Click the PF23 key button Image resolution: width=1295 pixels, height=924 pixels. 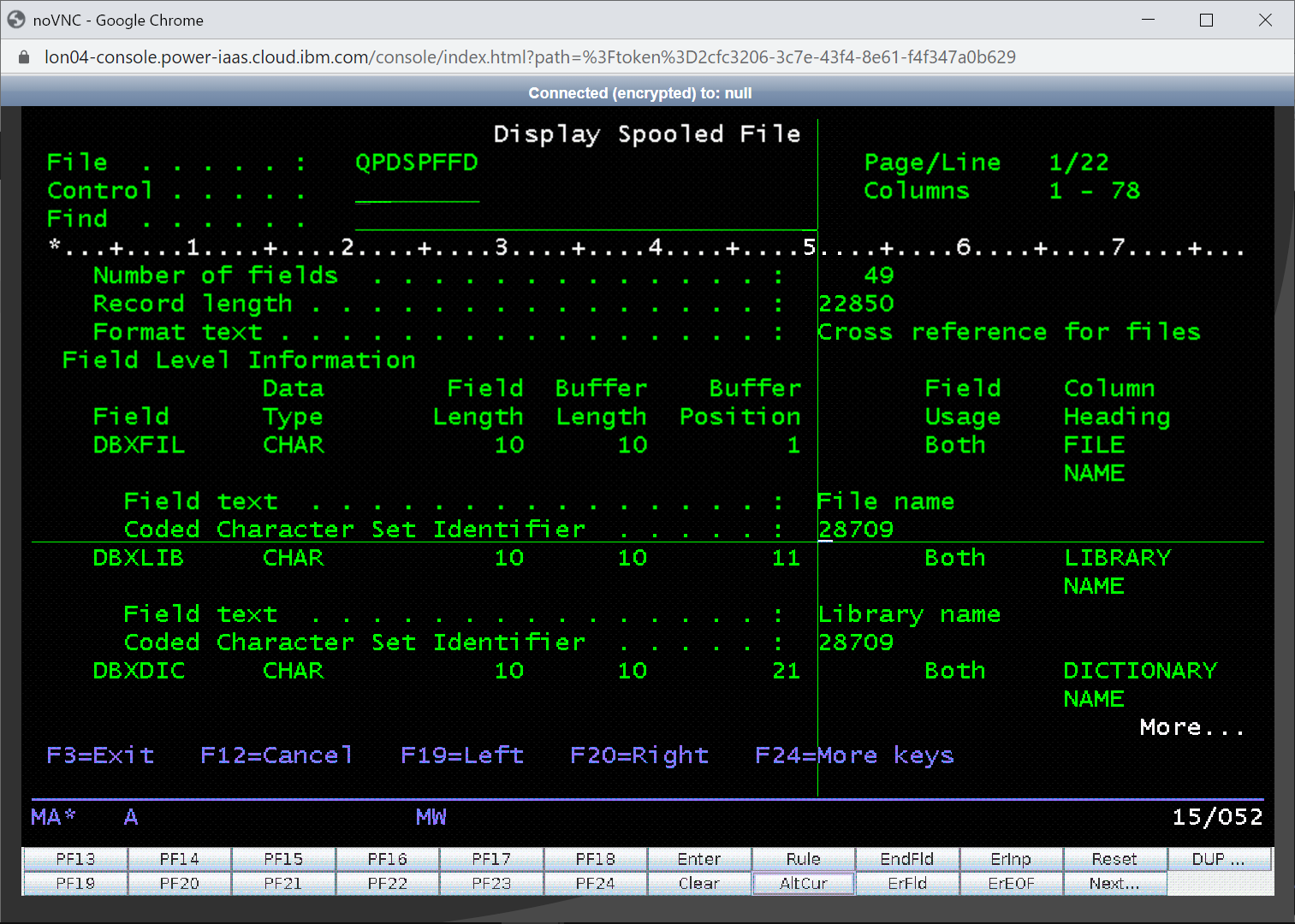point(491,884)
